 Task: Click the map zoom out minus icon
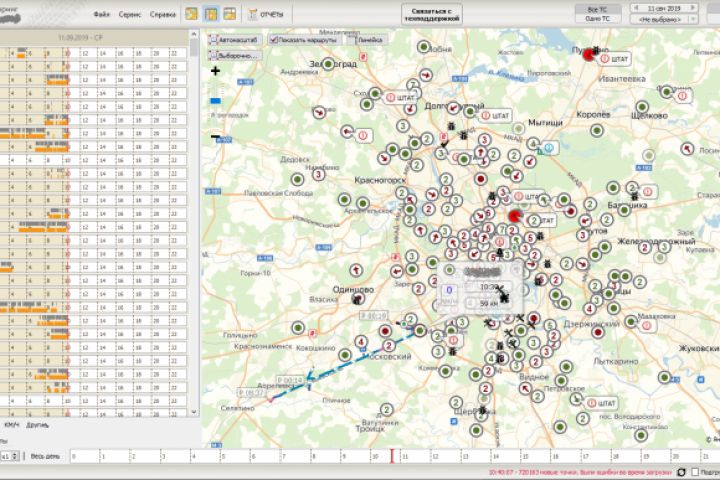(216, 135)
